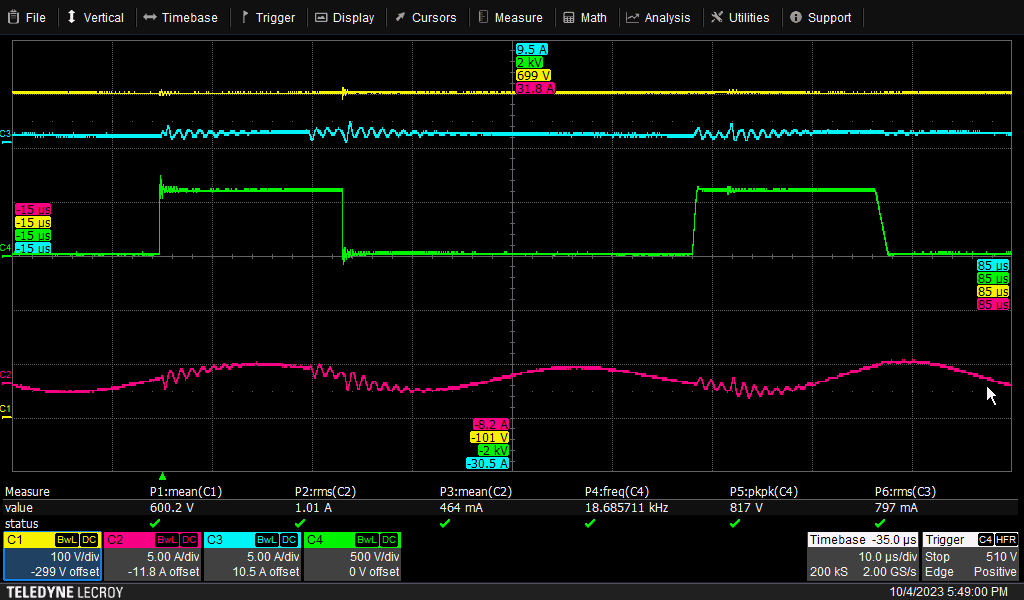The height and width of the screenshot is (600, 1024).
Task: Click the trigger C4 source badge
Action: [x=985, y=539]
